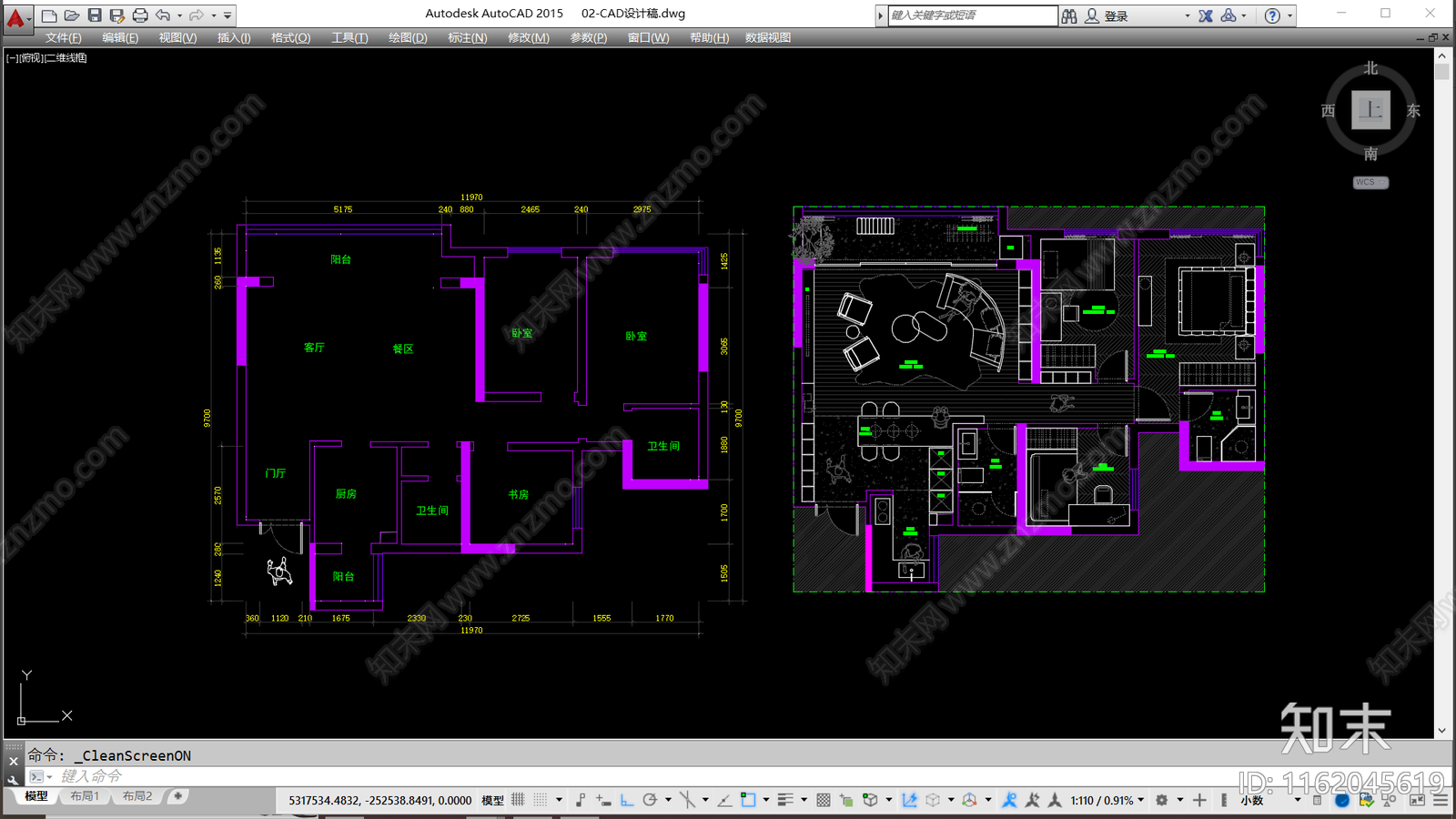
Task: Expand the search options arrow left of search box
Action: [x=881, y=15]
